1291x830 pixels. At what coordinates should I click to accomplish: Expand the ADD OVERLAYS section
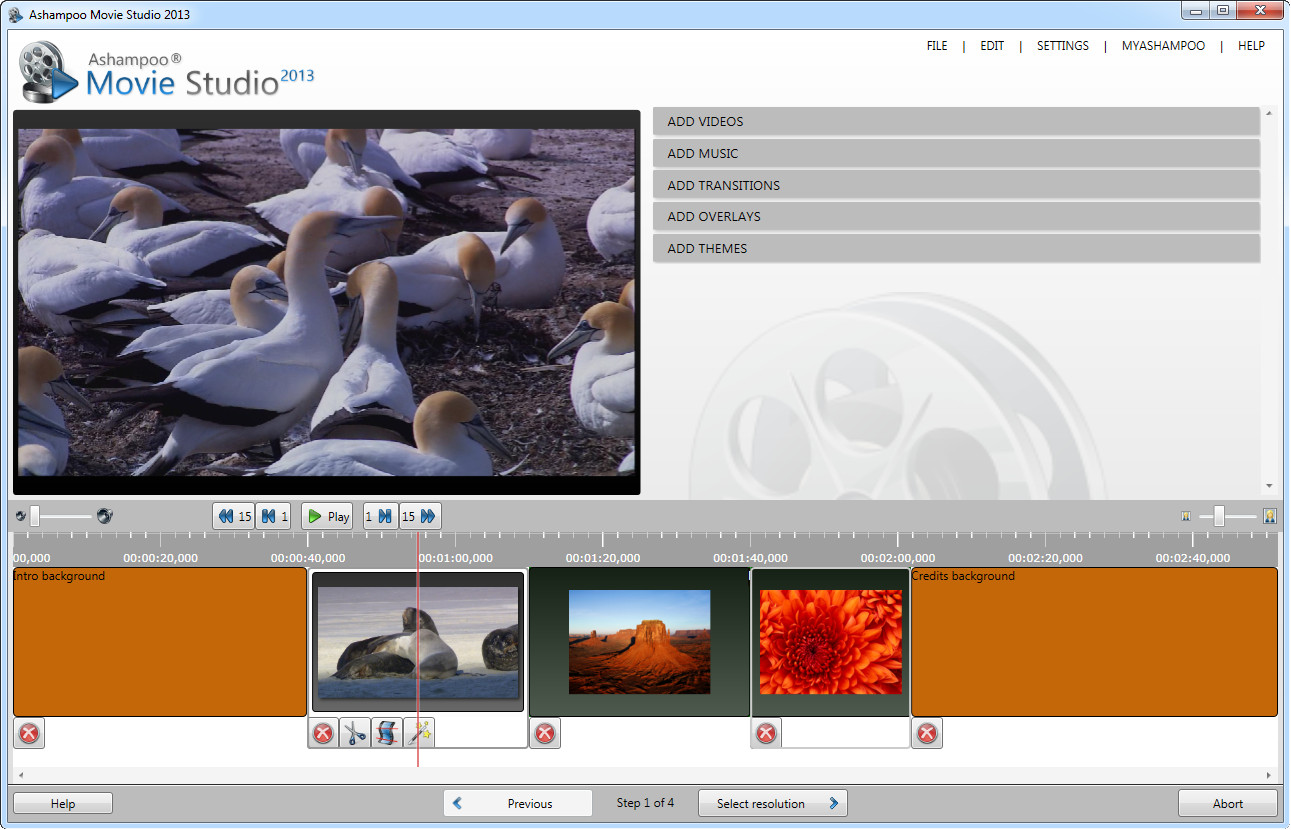tap(956, 216)
